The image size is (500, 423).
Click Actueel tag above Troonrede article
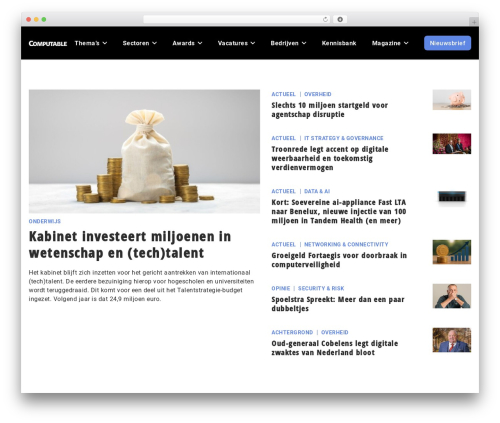coord(283,138)
